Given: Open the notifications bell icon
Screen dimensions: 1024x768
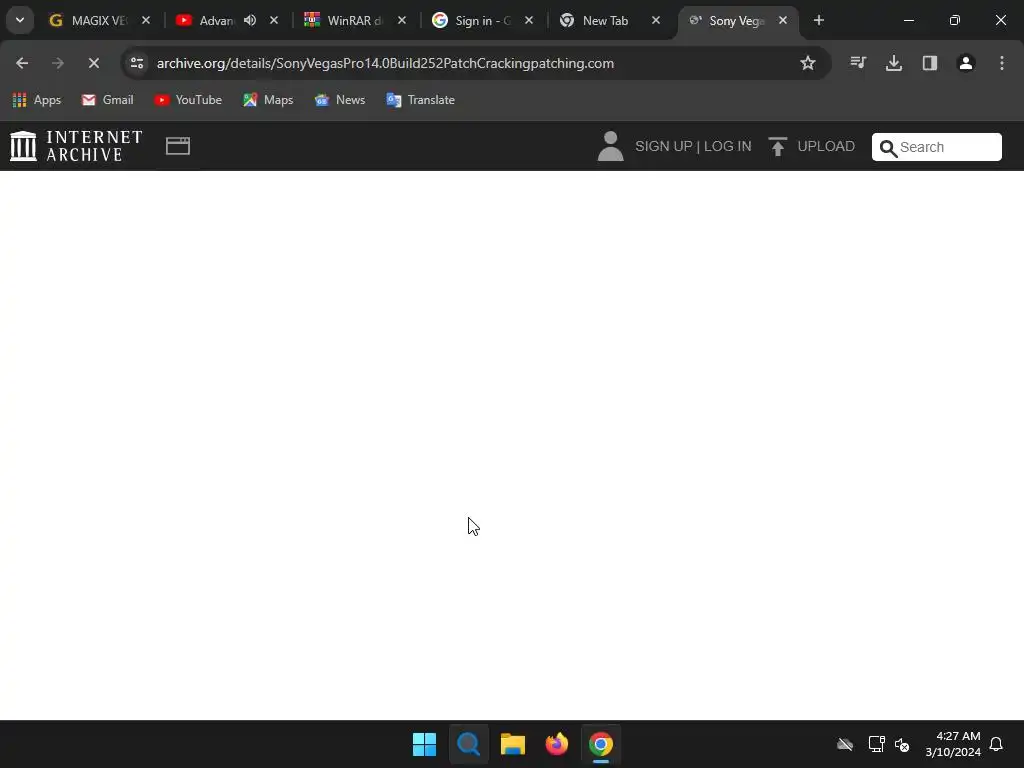Looking at the screenshot, I should pos(996,744).
